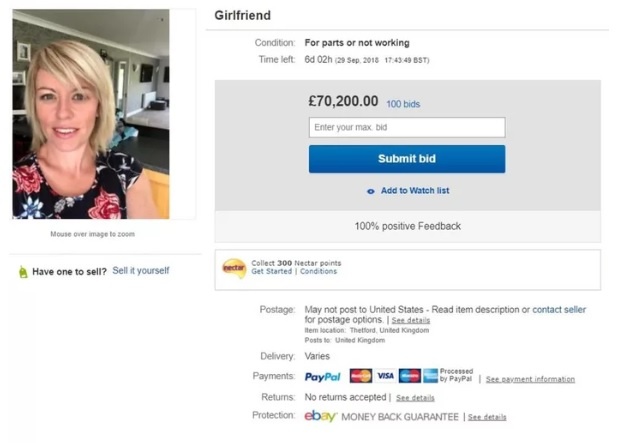
Task: Click the listing photo thumbnail
Action: 91,115
